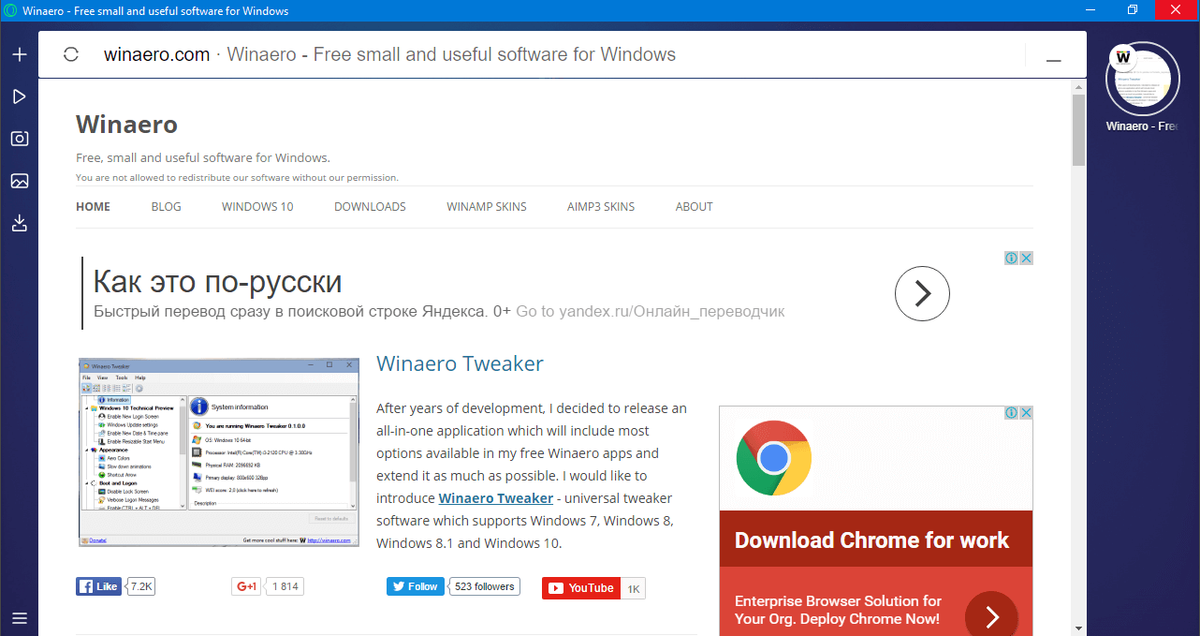Minimize the page with the dash button
This screenshot has height=636, width=1200.
1053,61
